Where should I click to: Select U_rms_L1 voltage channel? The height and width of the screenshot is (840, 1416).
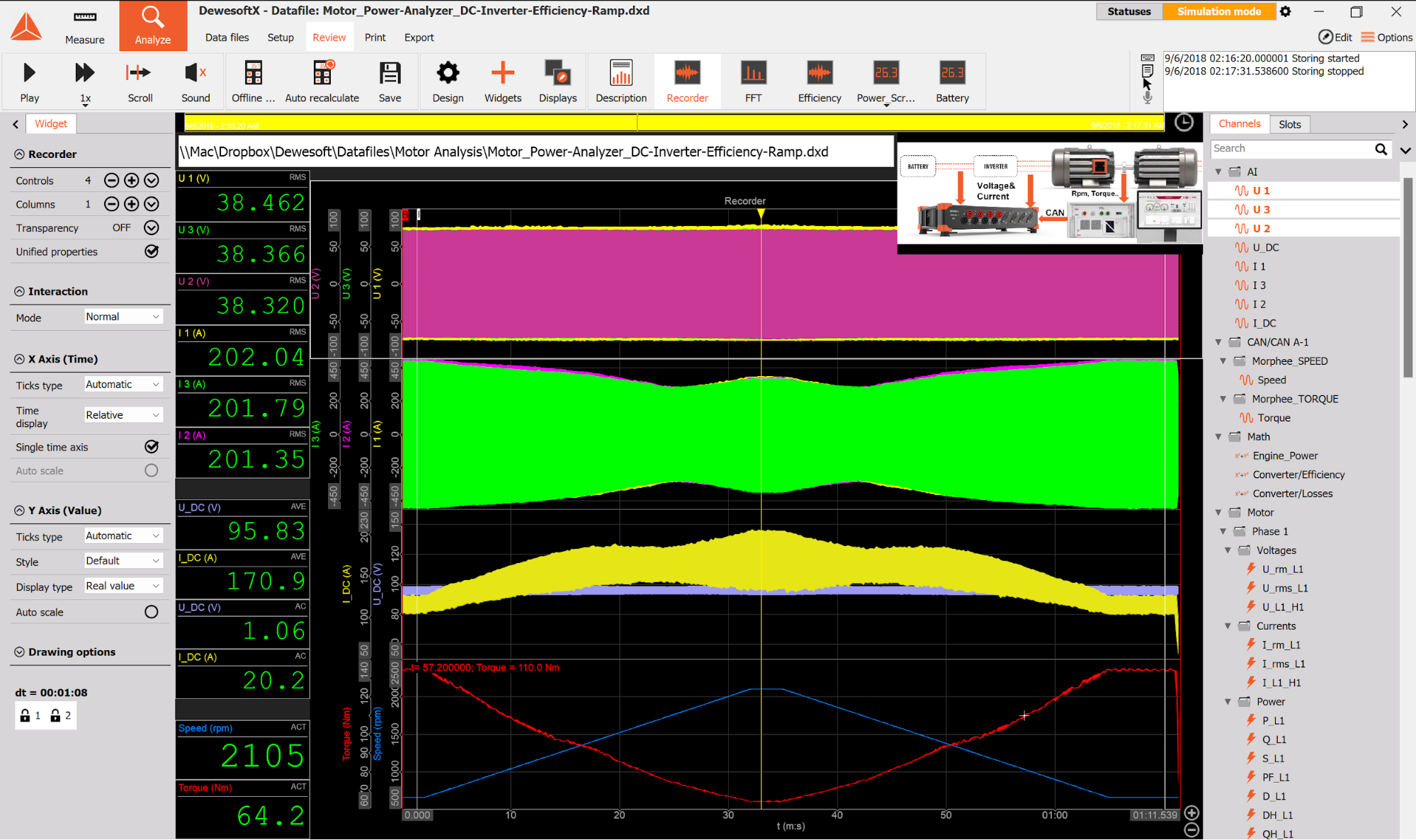click(x=1284, y=588)
